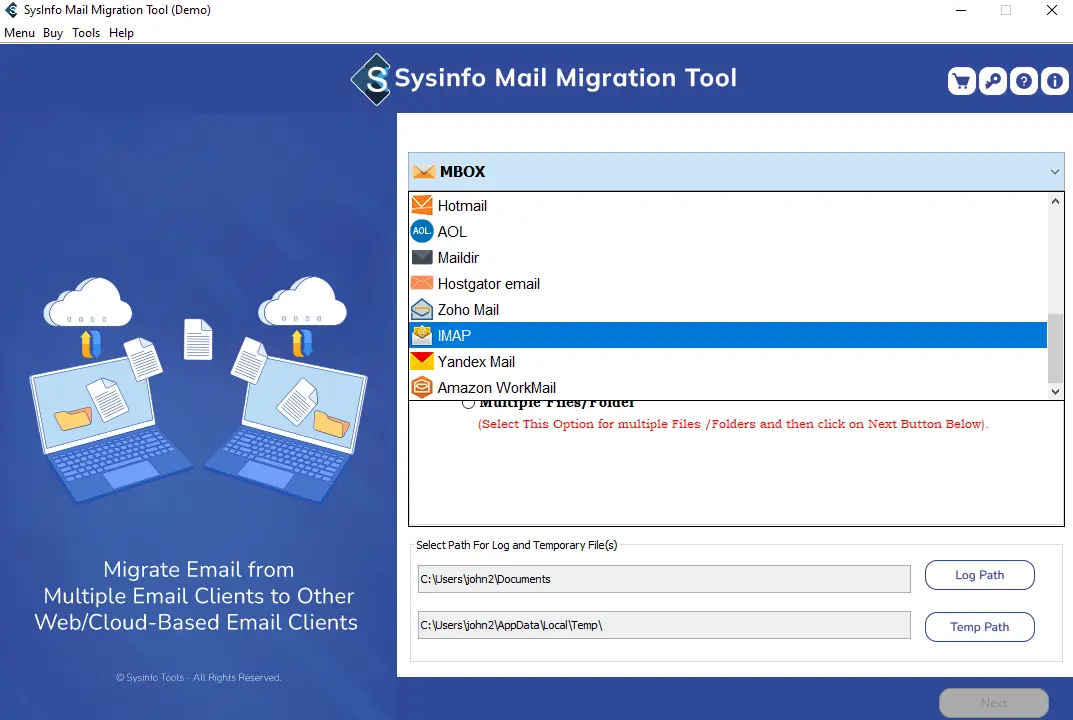Viewport: 1073px width, 720px height.
Task: Click the MBOX envelope icon in combo box
Action: pyautogui.click(x=424, y=171)
